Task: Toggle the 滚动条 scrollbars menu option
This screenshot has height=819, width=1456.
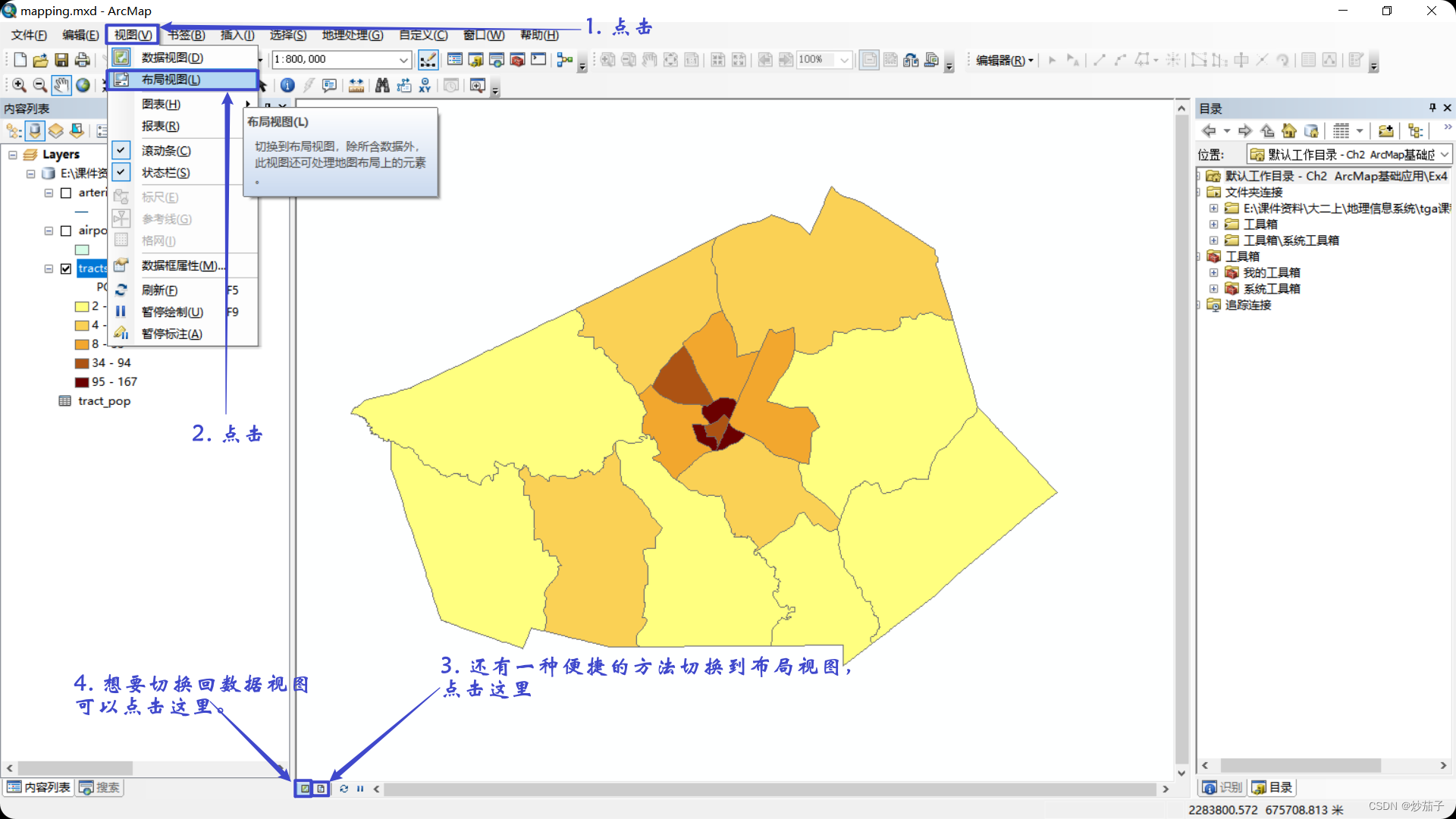Action: click(166, 151)
